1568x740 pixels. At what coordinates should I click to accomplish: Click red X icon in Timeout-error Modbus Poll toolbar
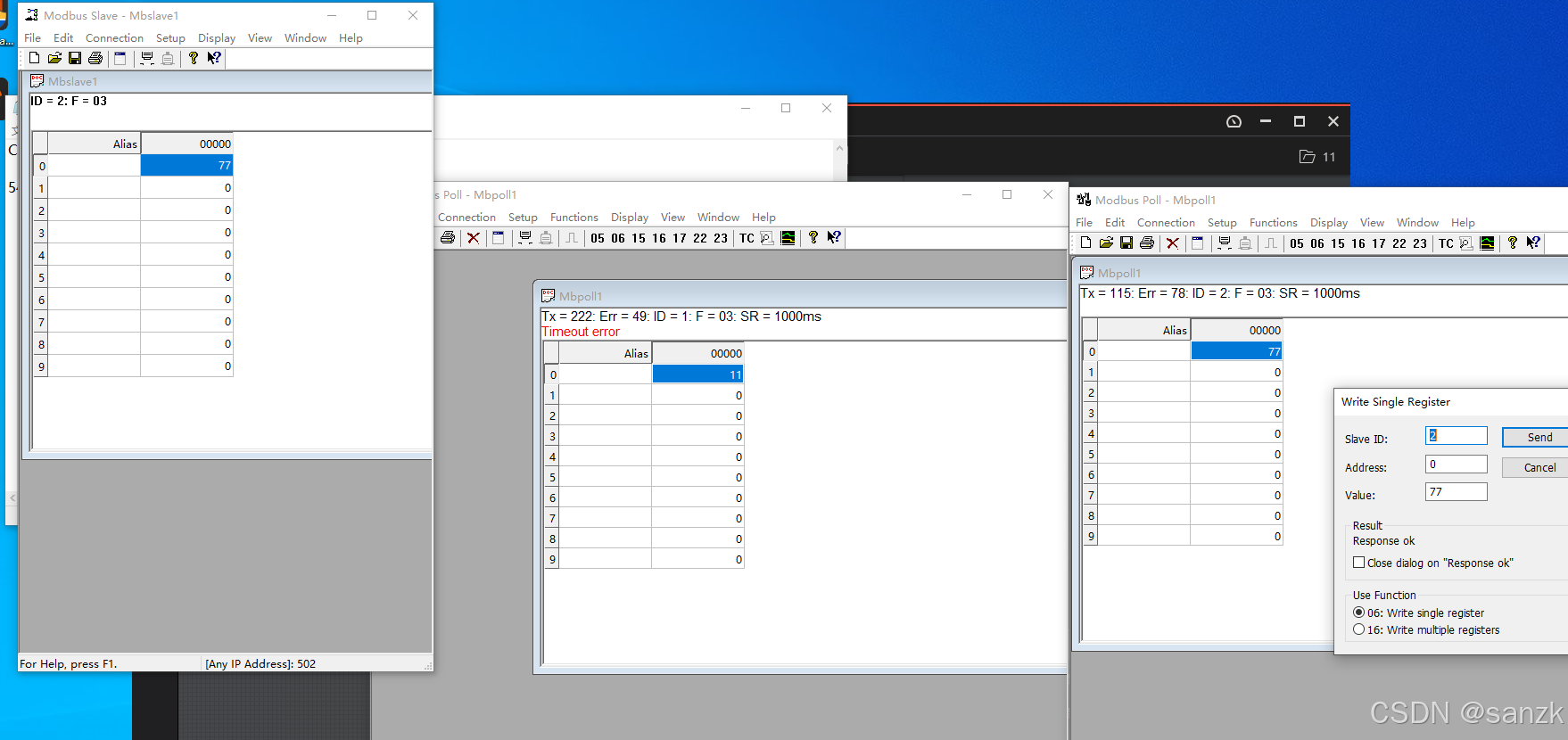click(x=474, y=237)
